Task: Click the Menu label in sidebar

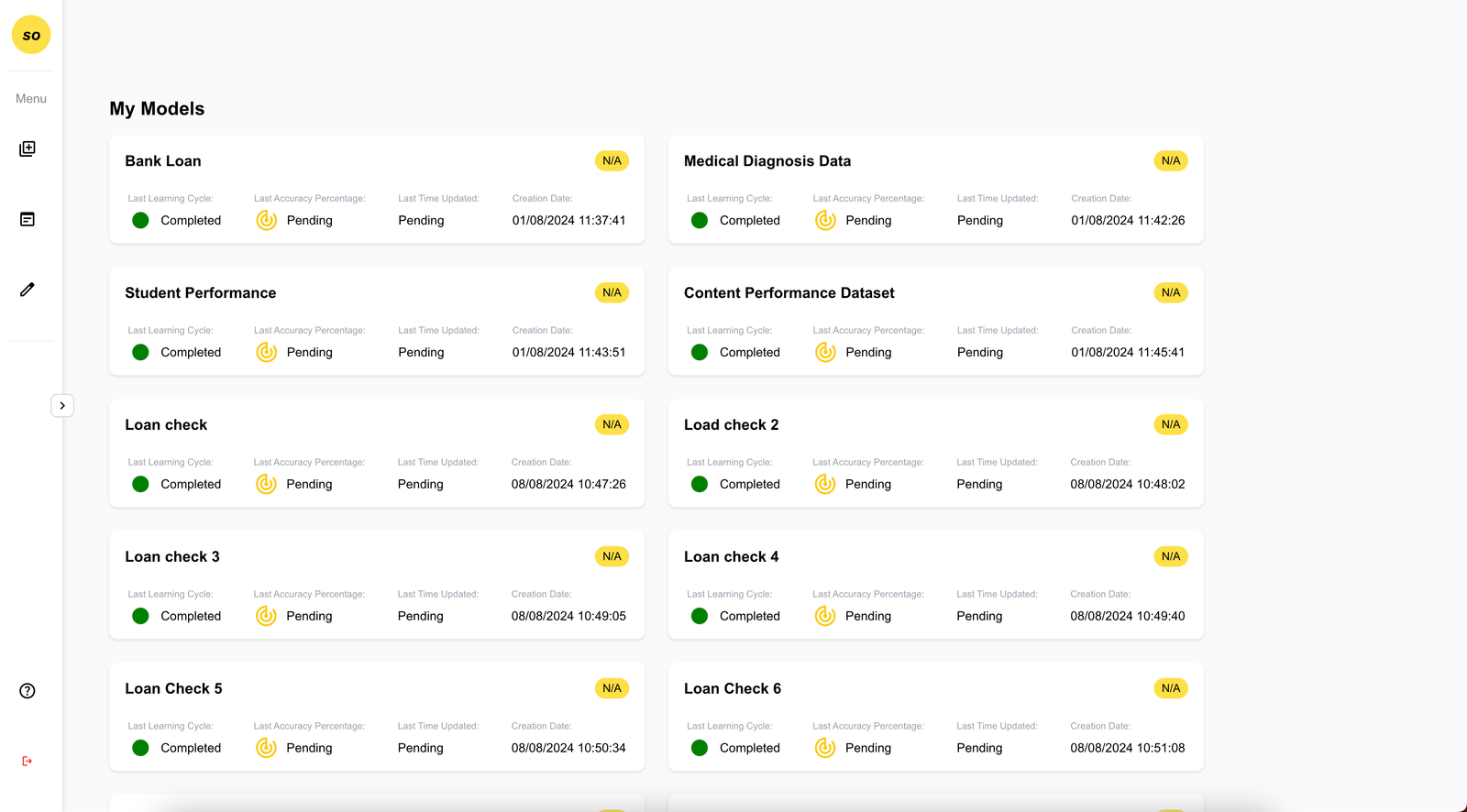Action: point(31,99)
